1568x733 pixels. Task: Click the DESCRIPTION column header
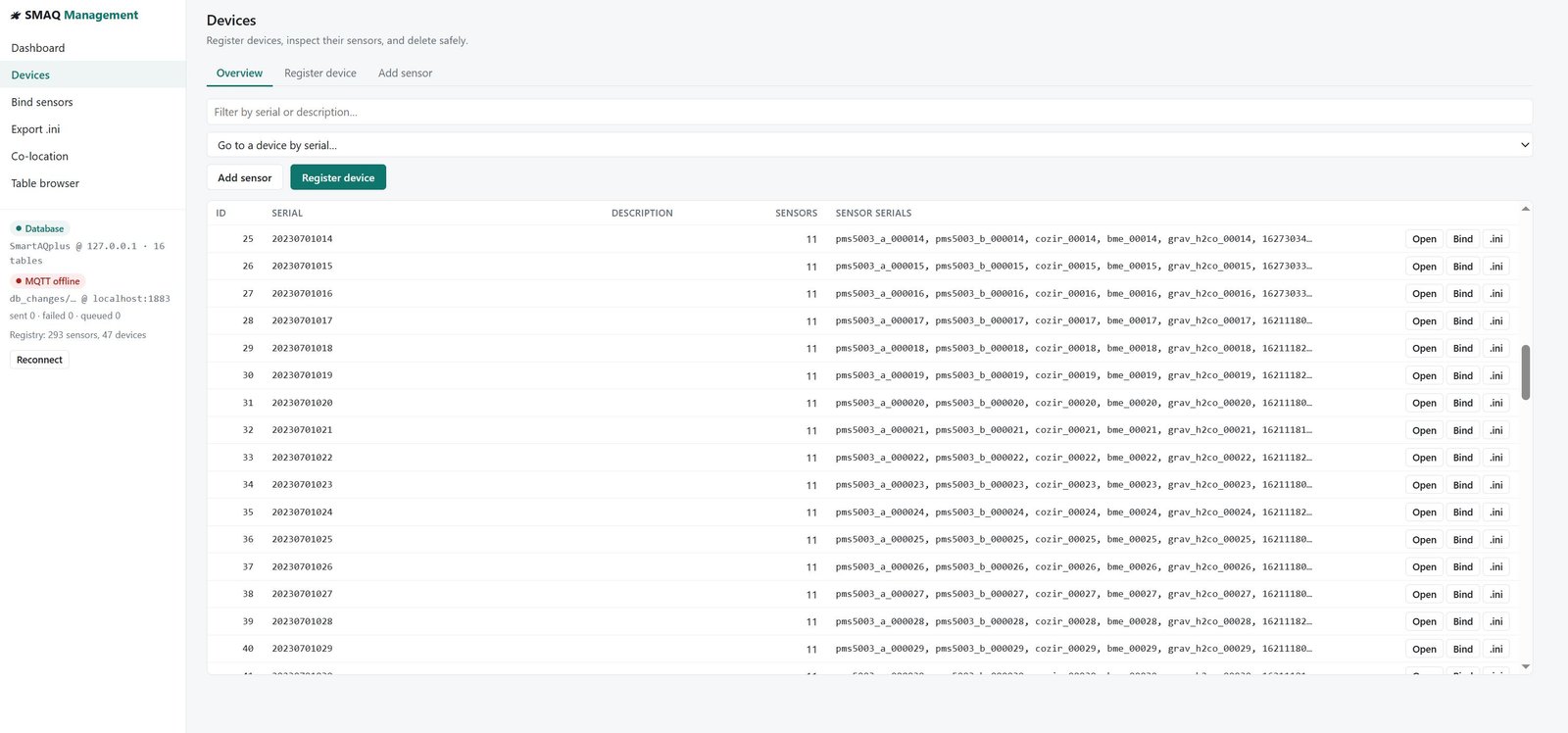coord(642,214)
